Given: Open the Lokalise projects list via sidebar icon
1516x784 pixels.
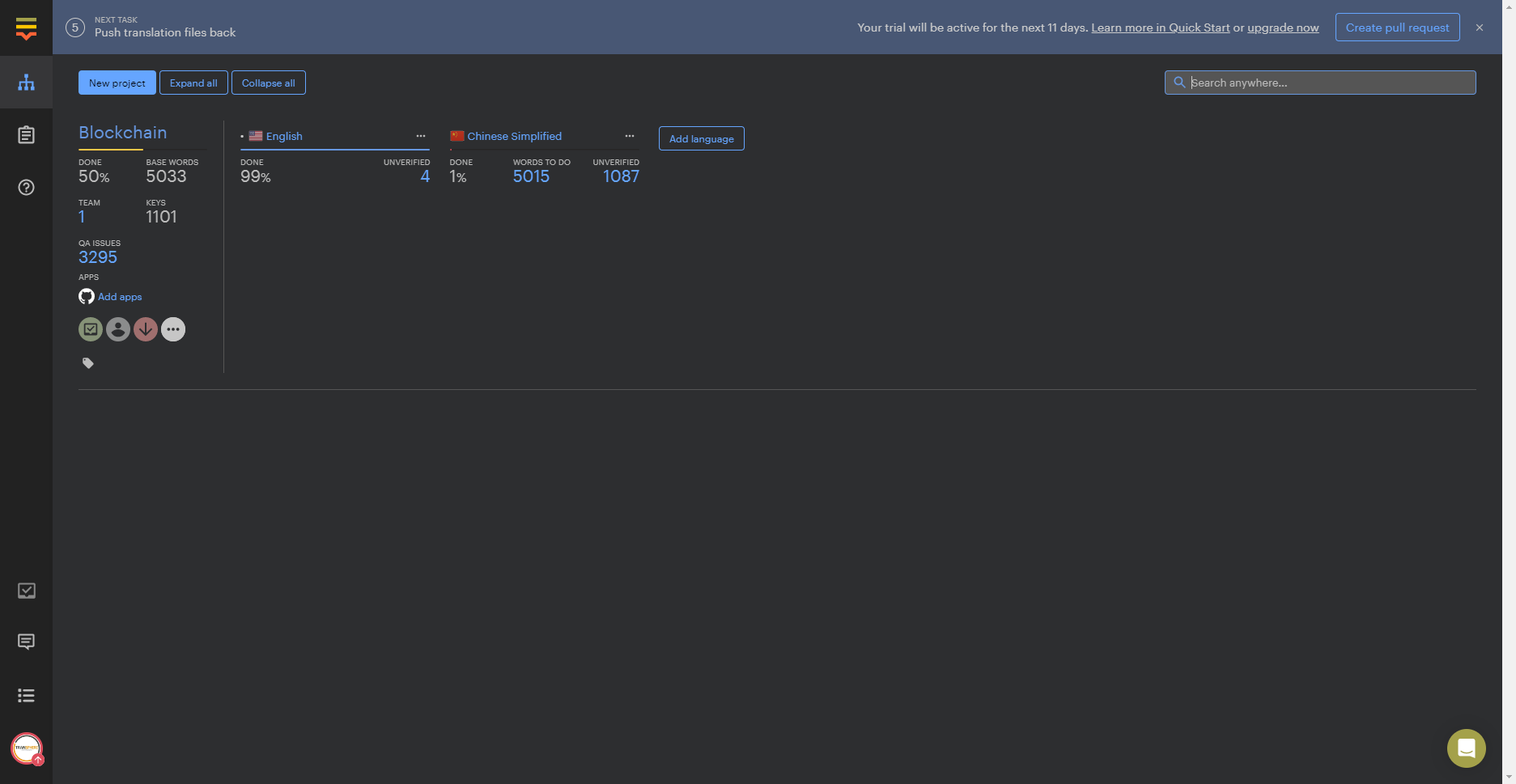Looking at the screenshot, I should [26, 82].
